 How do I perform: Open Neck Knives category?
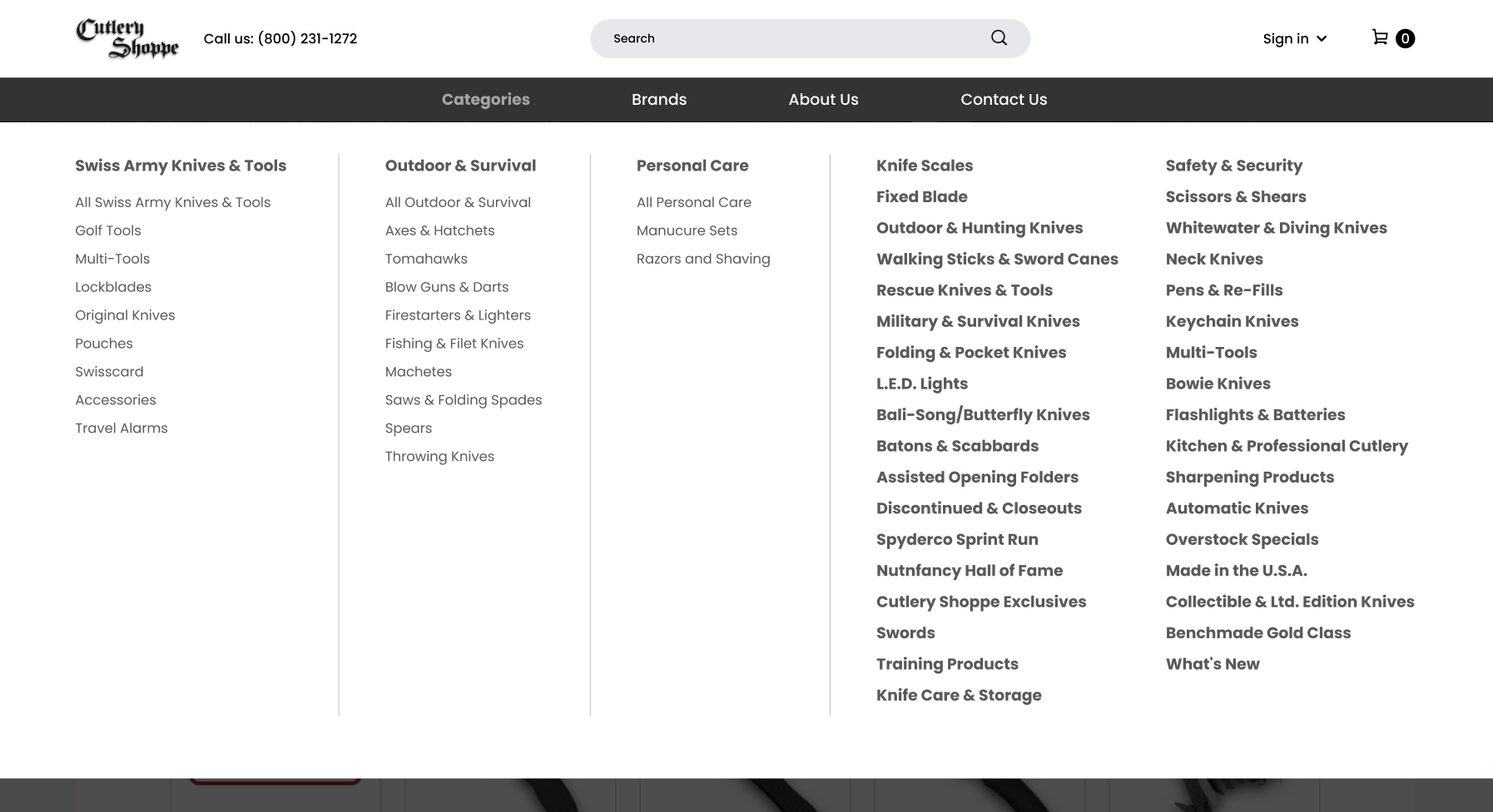click(x=1214, y=260)
